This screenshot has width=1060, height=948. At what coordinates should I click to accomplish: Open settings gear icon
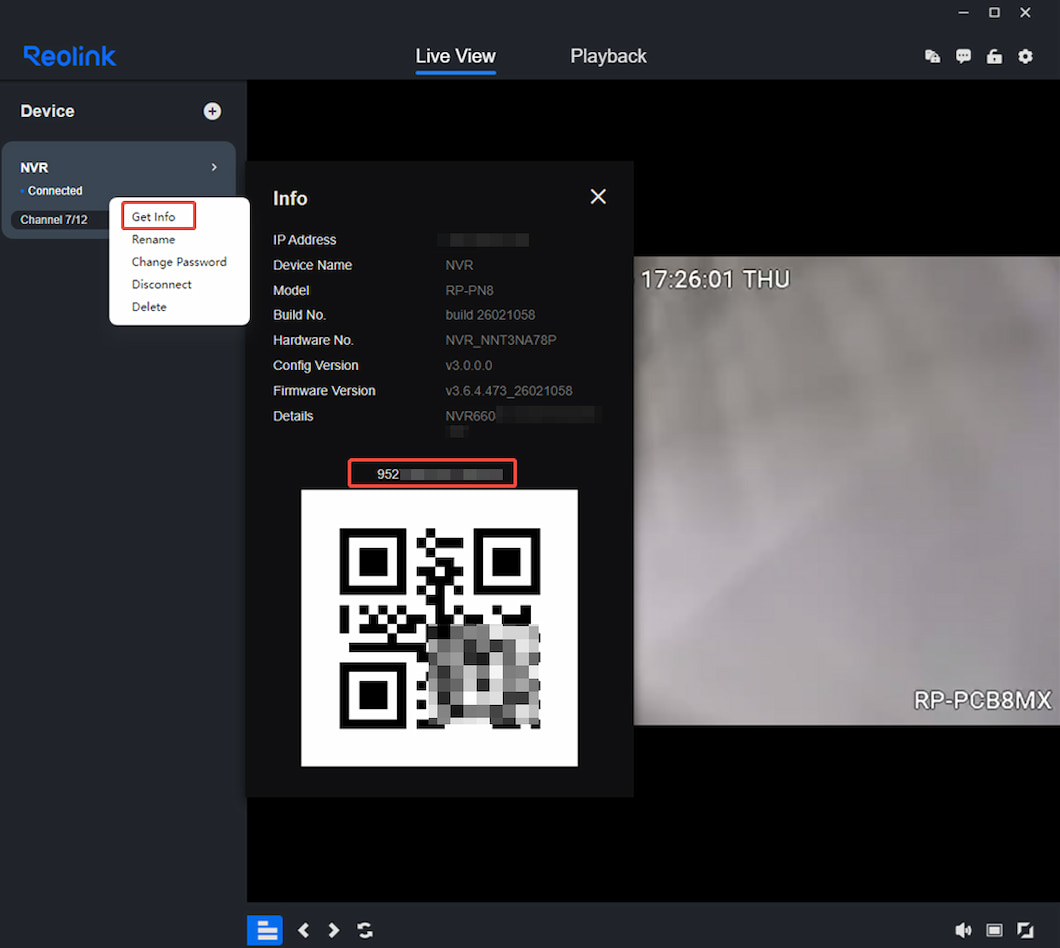click(x=1026, y=56)
